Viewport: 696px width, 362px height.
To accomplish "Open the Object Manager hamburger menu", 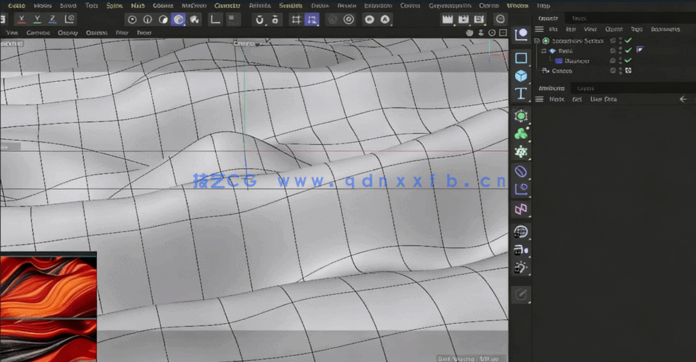I will (539, 29).
